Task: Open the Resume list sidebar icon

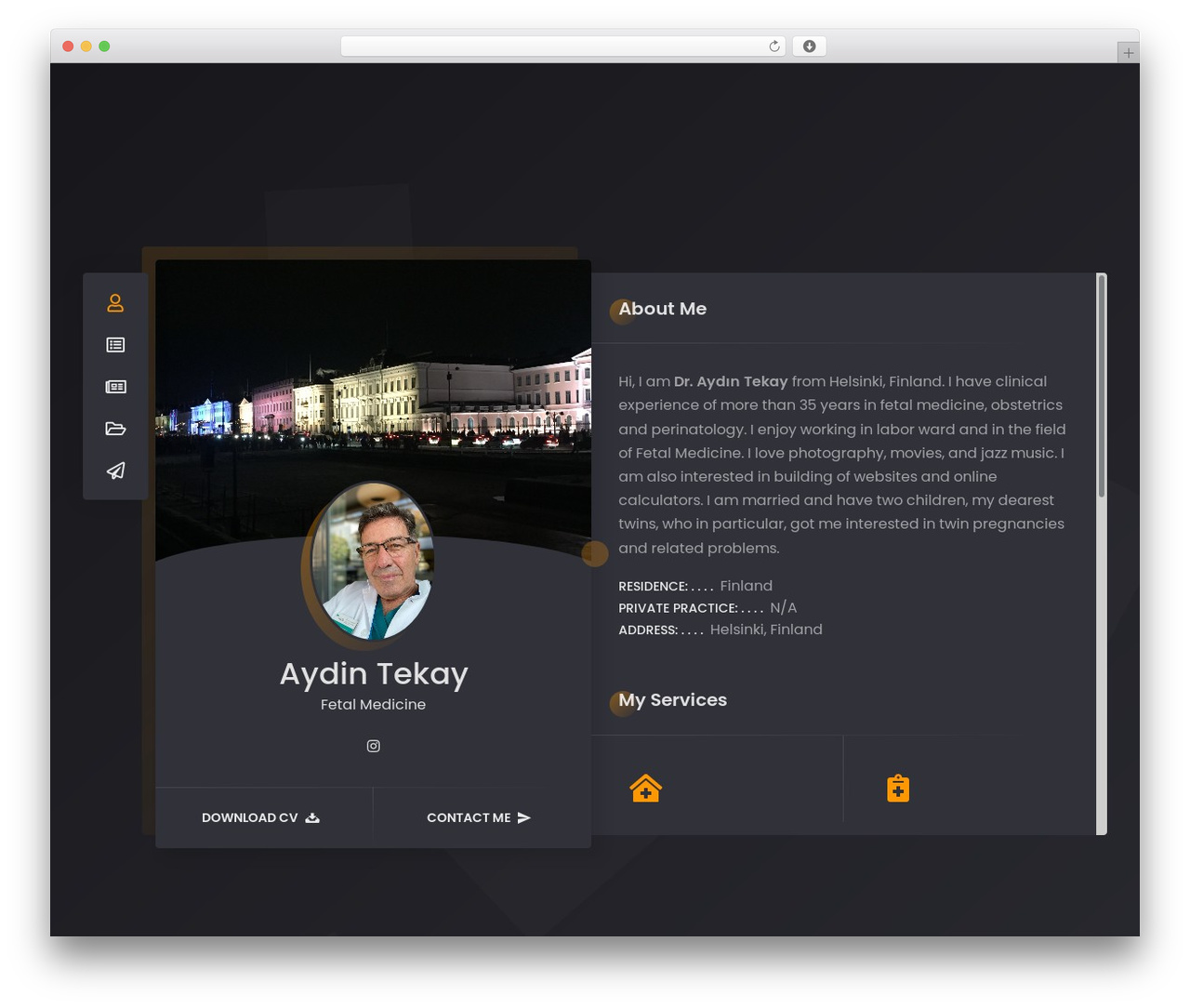Action: [115, 345]
